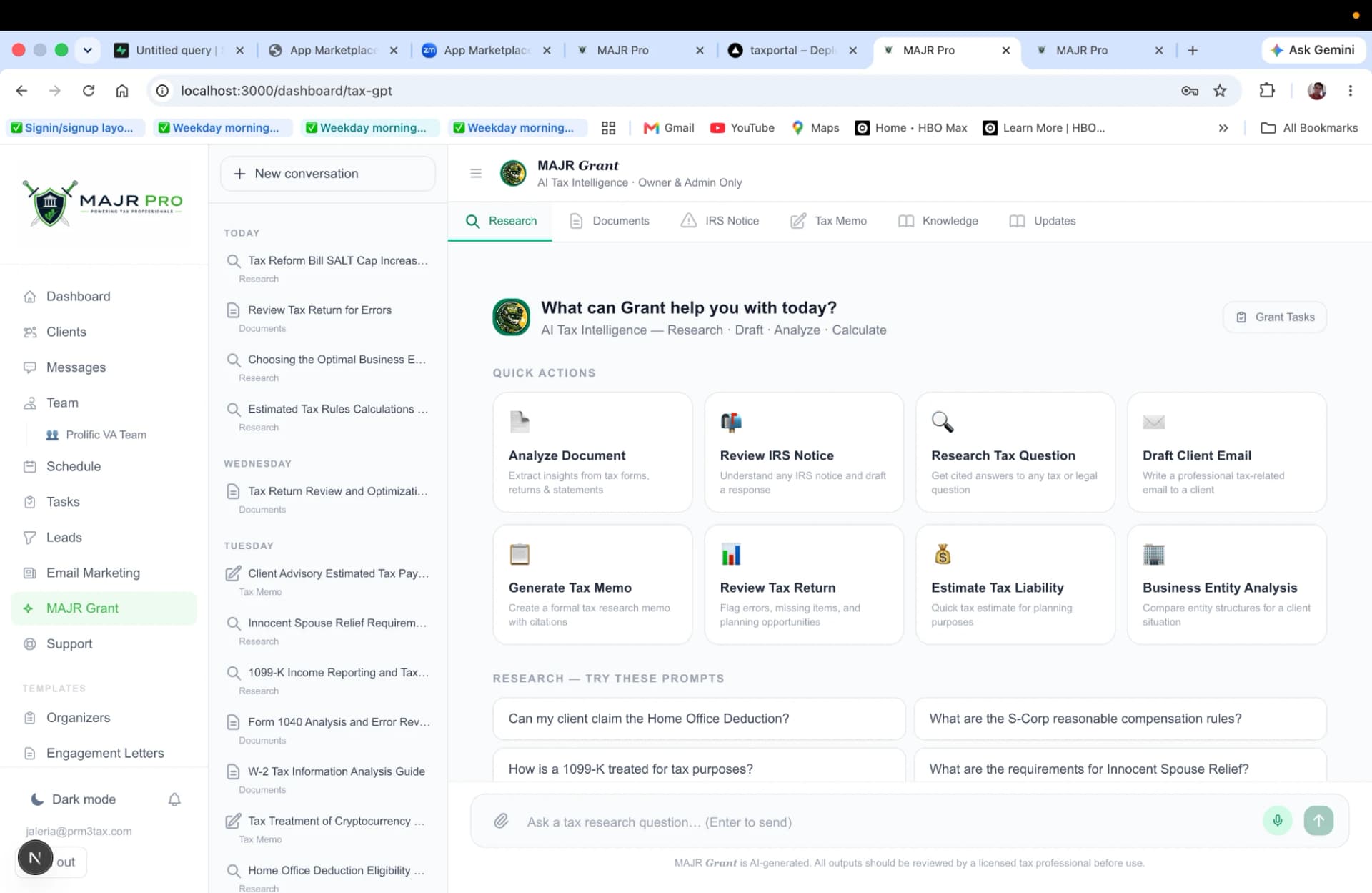Go to browser home icon
1372x893 pixels.
pyautogui.click(x=122, y=91)
